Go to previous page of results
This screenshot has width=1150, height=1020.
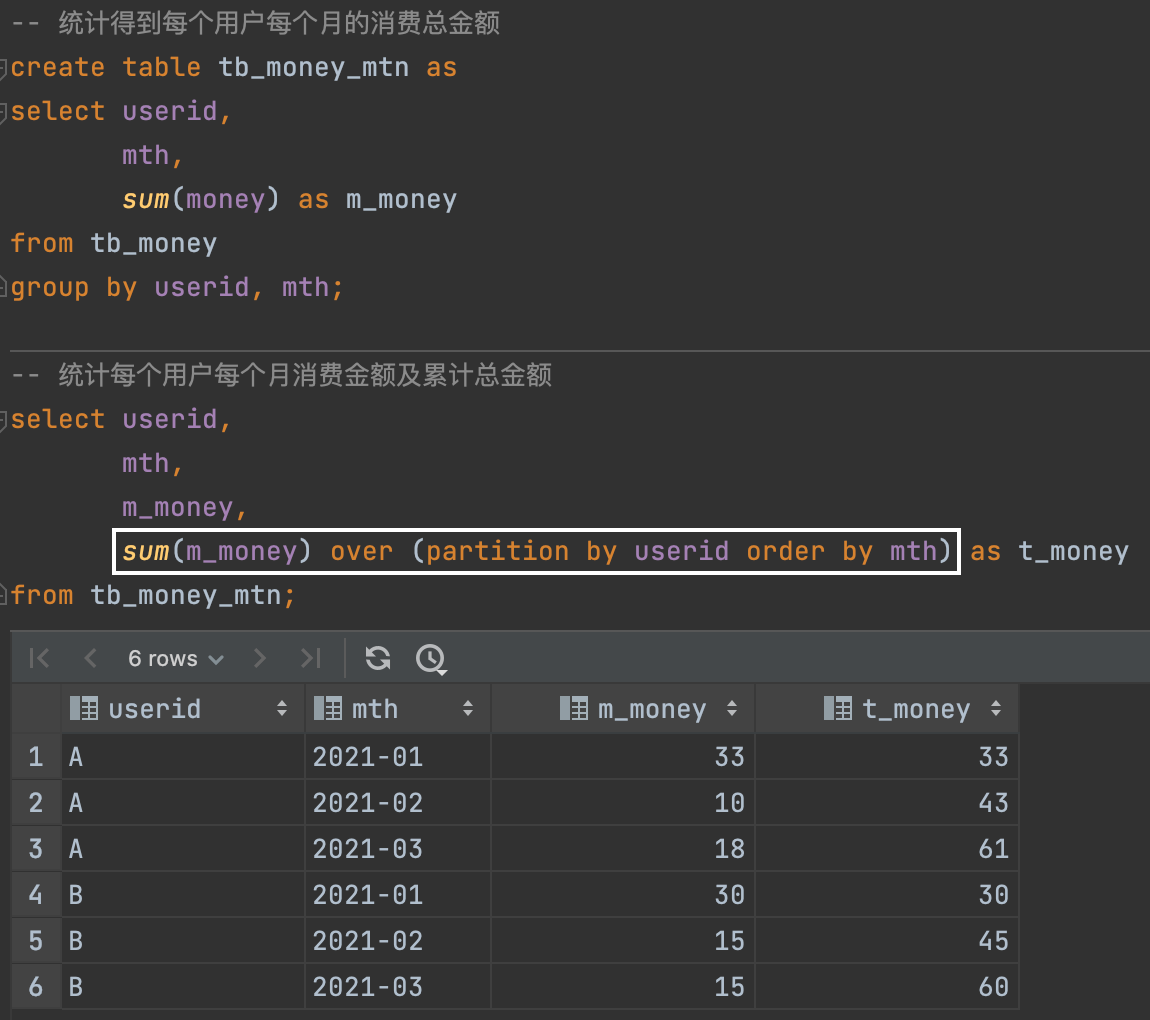pos(91,658)
